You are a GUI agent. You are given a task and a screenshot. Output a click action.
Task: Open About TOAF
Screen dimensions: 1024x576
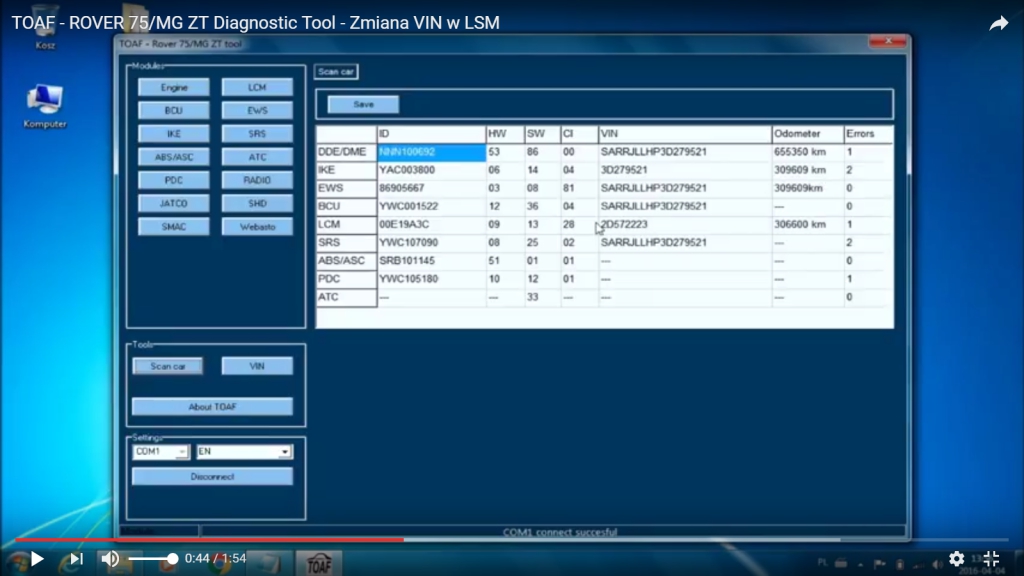212,407
